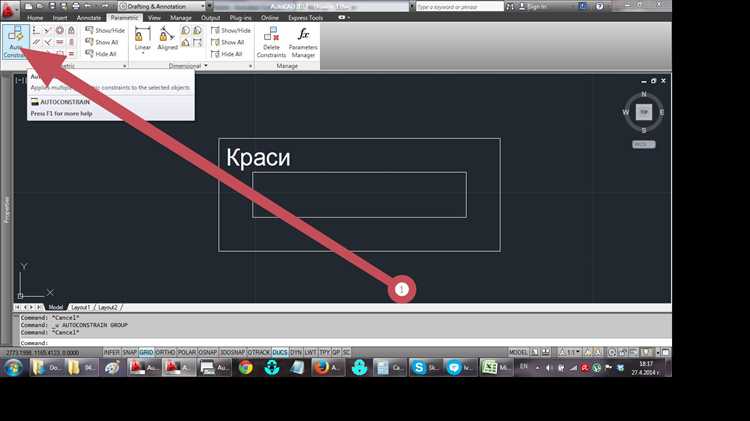Apply the Concentric geometric constraint
Screen dimensions: 750x421
pyautogui.click(x=59, y=31)
